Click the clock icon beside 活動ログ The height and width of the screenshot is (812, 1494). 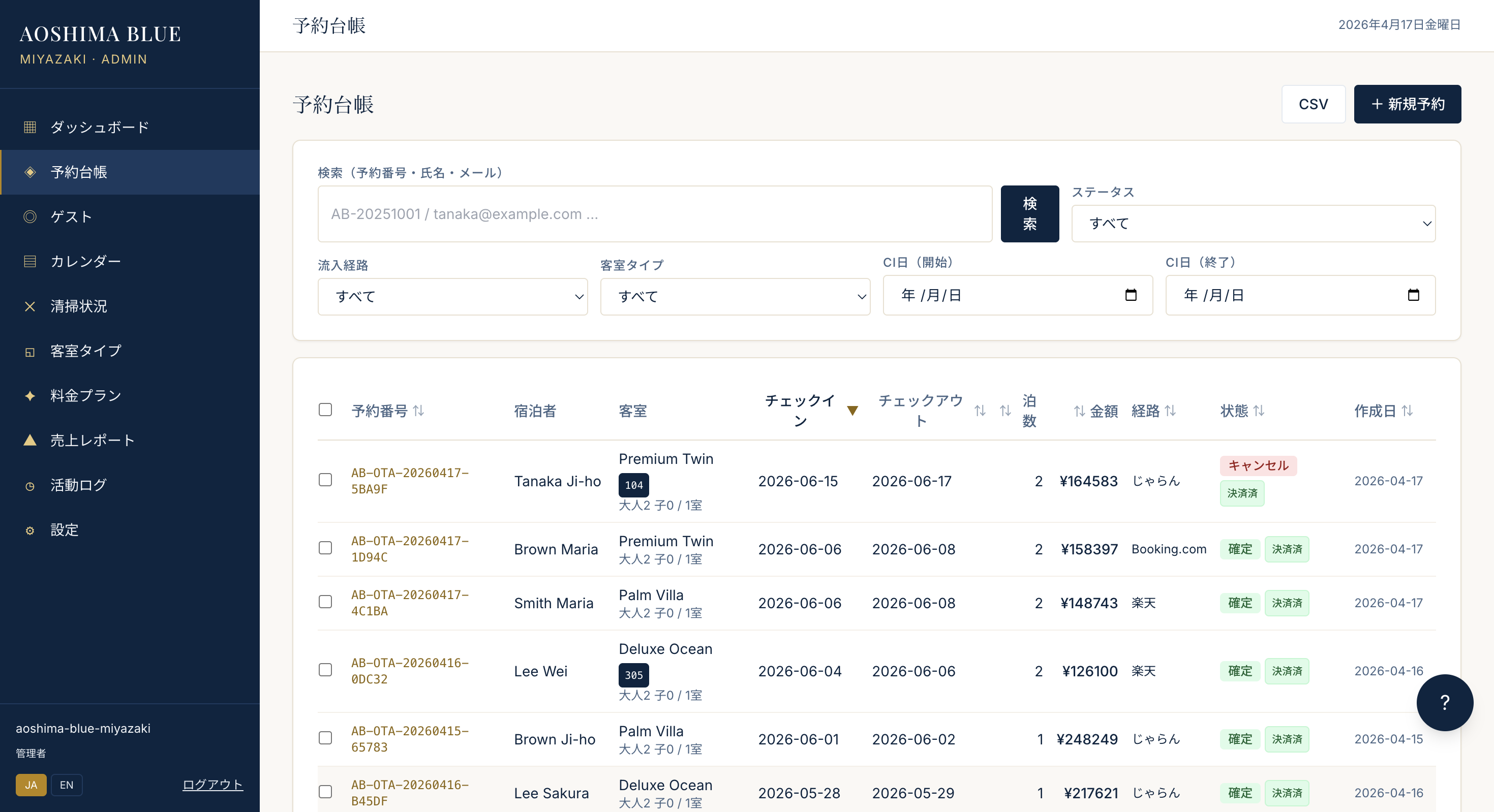point(29,486)
